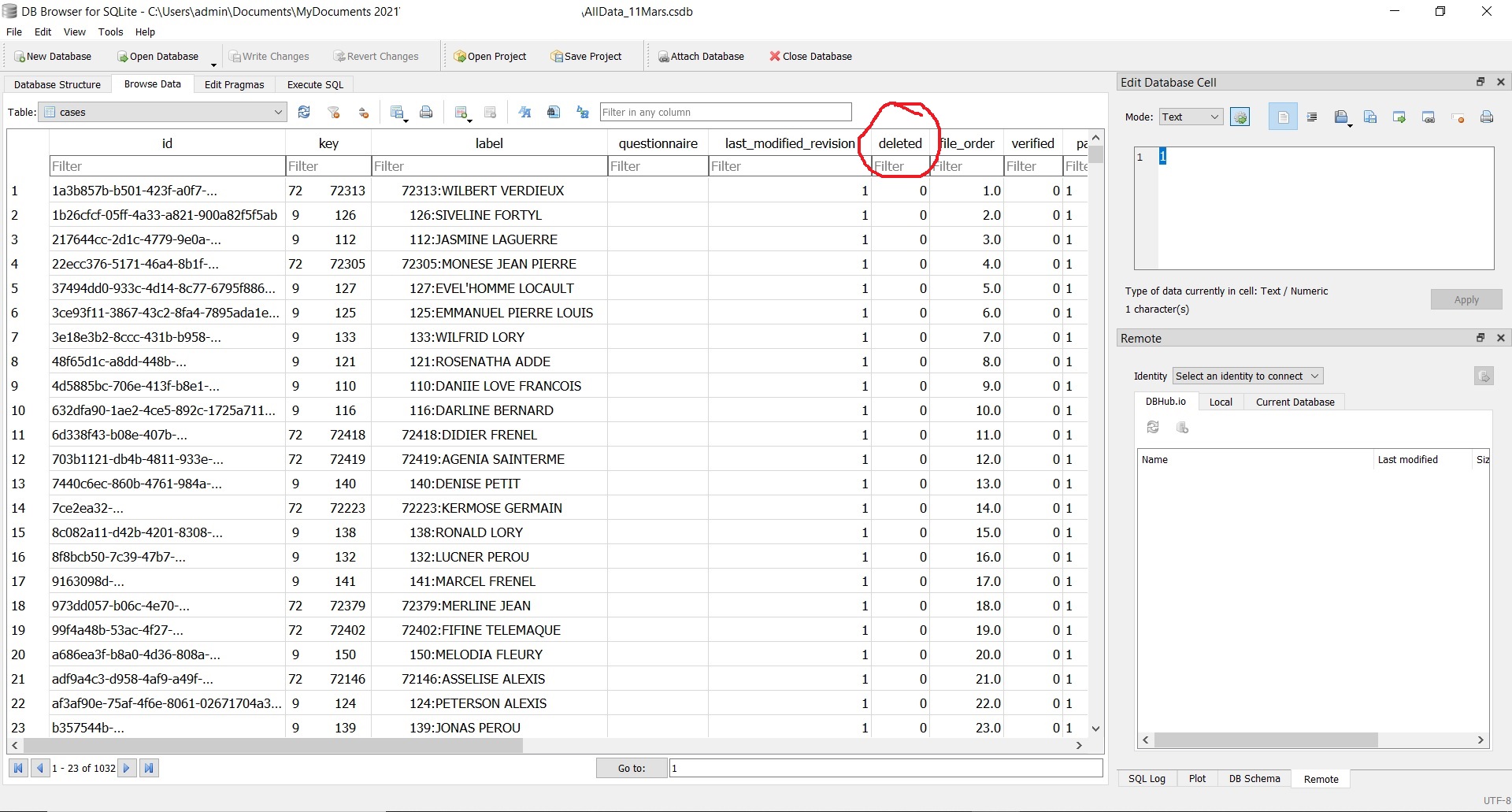Click Attach Database toolbar button
This screenshot has width=1512, height=812.
(701, 57)
